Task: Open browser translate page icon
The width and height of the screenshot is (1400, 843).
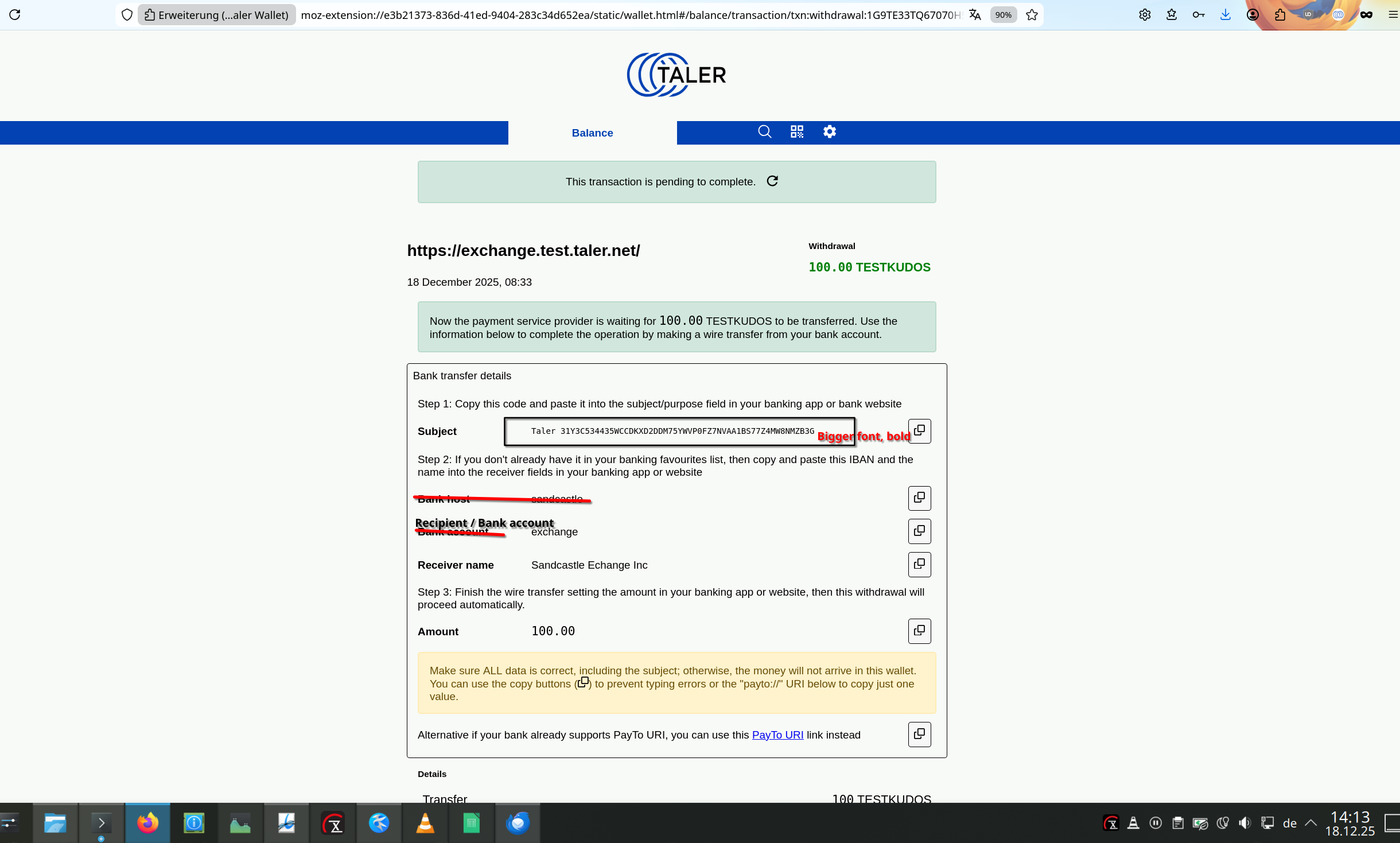Action: pos(975,15)
